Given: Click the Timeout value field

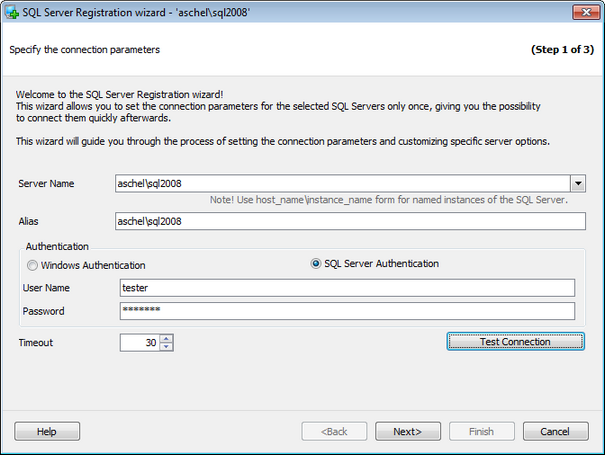Looking at the screenshot, I should pyautogui.click(x=140, y=343).
